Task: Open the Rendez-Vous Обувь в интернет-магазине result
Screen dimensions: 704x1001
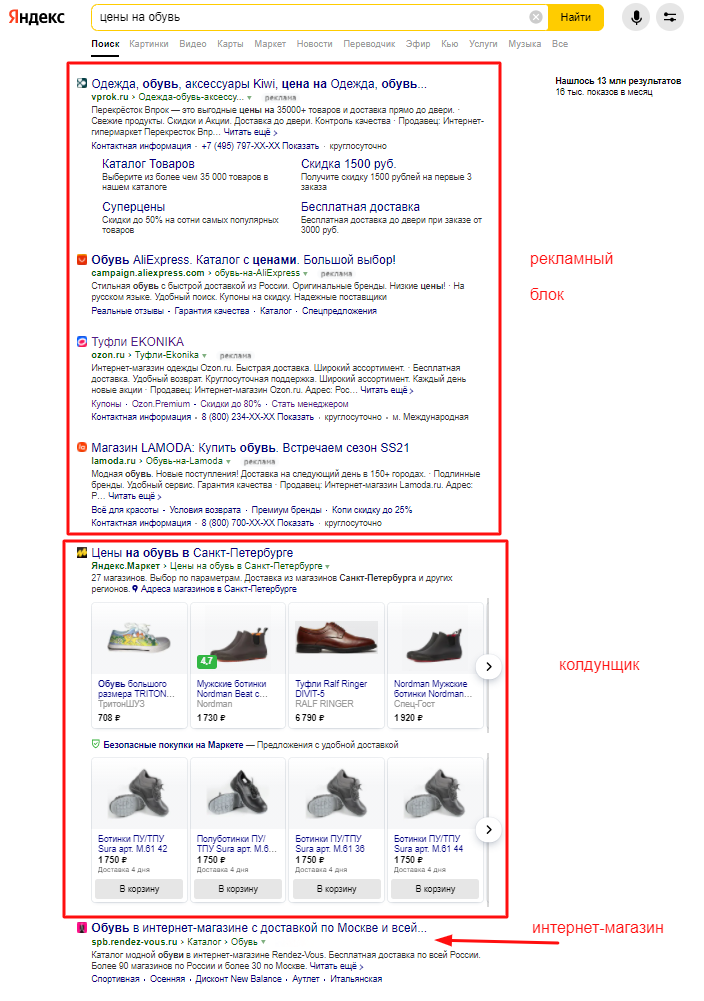Action: tap(259, 928)
